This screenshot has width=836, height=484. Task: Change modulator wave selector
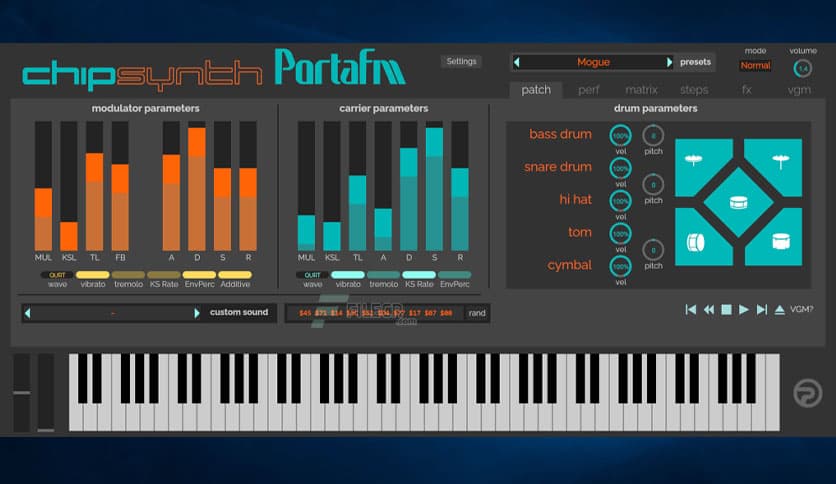pyautogui.click(x=57, y=275)
